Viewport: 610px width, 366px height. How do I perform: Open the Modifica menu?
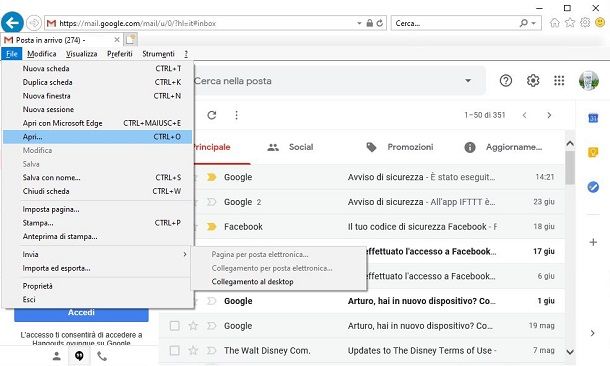(x=42, y=54)
